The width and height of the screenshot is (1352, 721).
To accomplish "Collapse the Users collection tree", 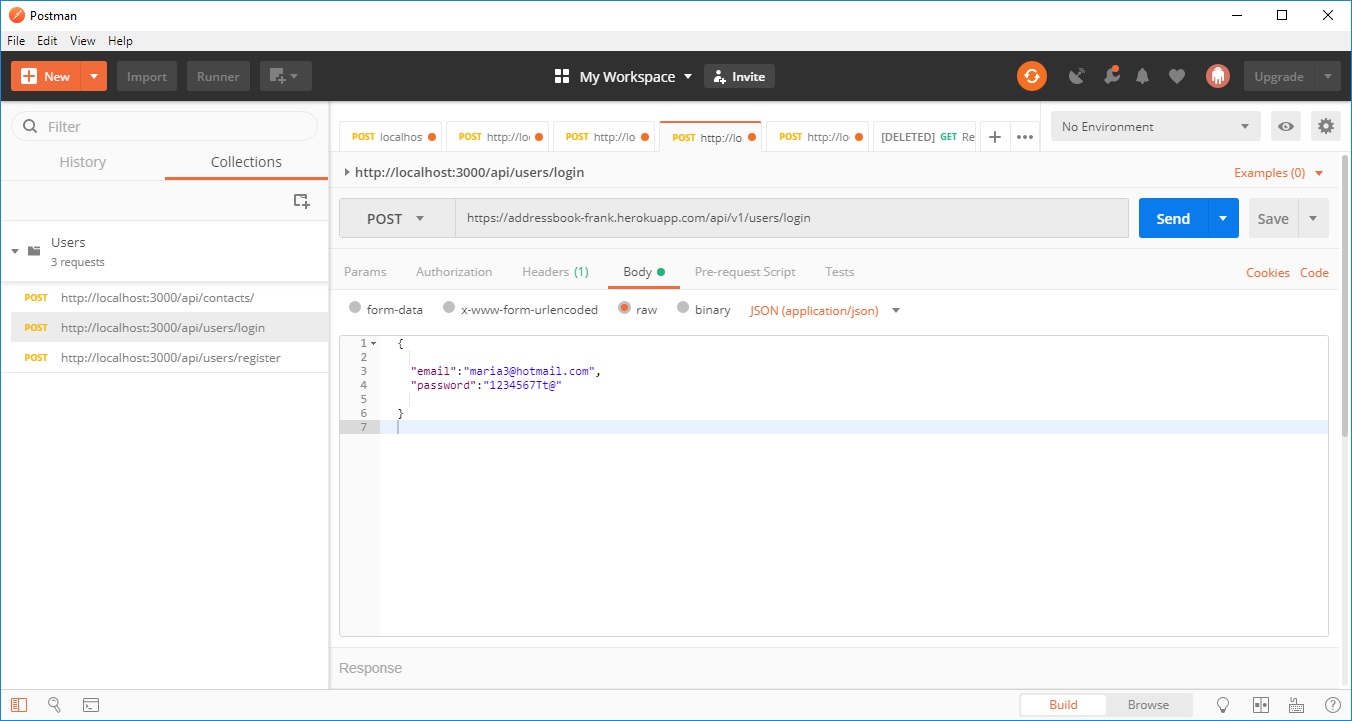I will coord(15,251).
